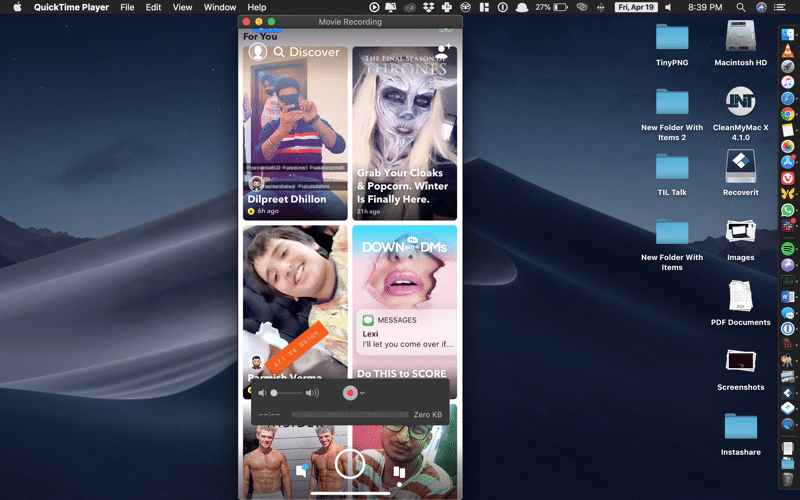The height and width of the screenshot is (500, 800).
Task: Open the Window menu
Action: (219, 7)
